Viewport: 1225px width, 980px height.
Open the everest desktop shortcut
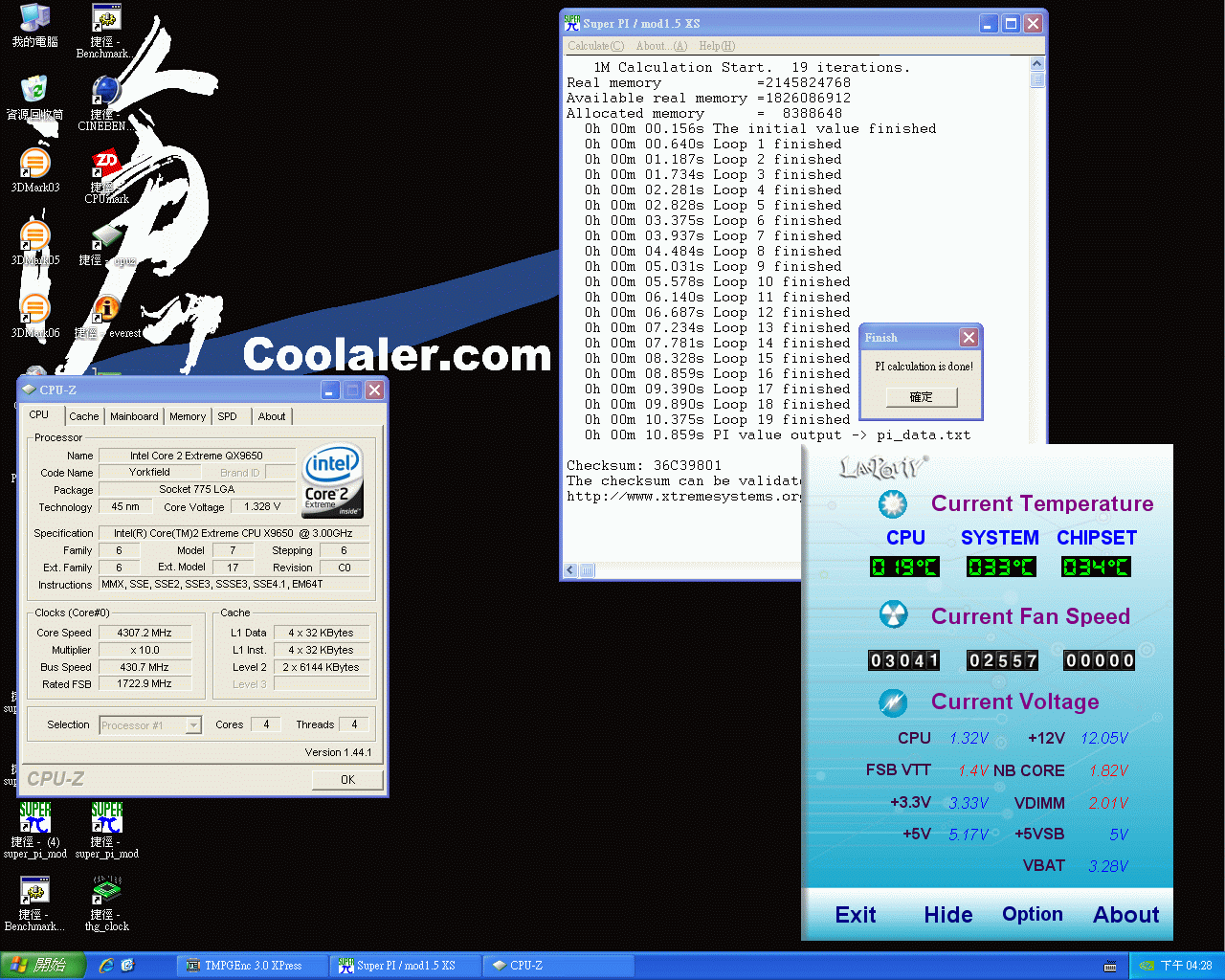(x=106, y=316)
